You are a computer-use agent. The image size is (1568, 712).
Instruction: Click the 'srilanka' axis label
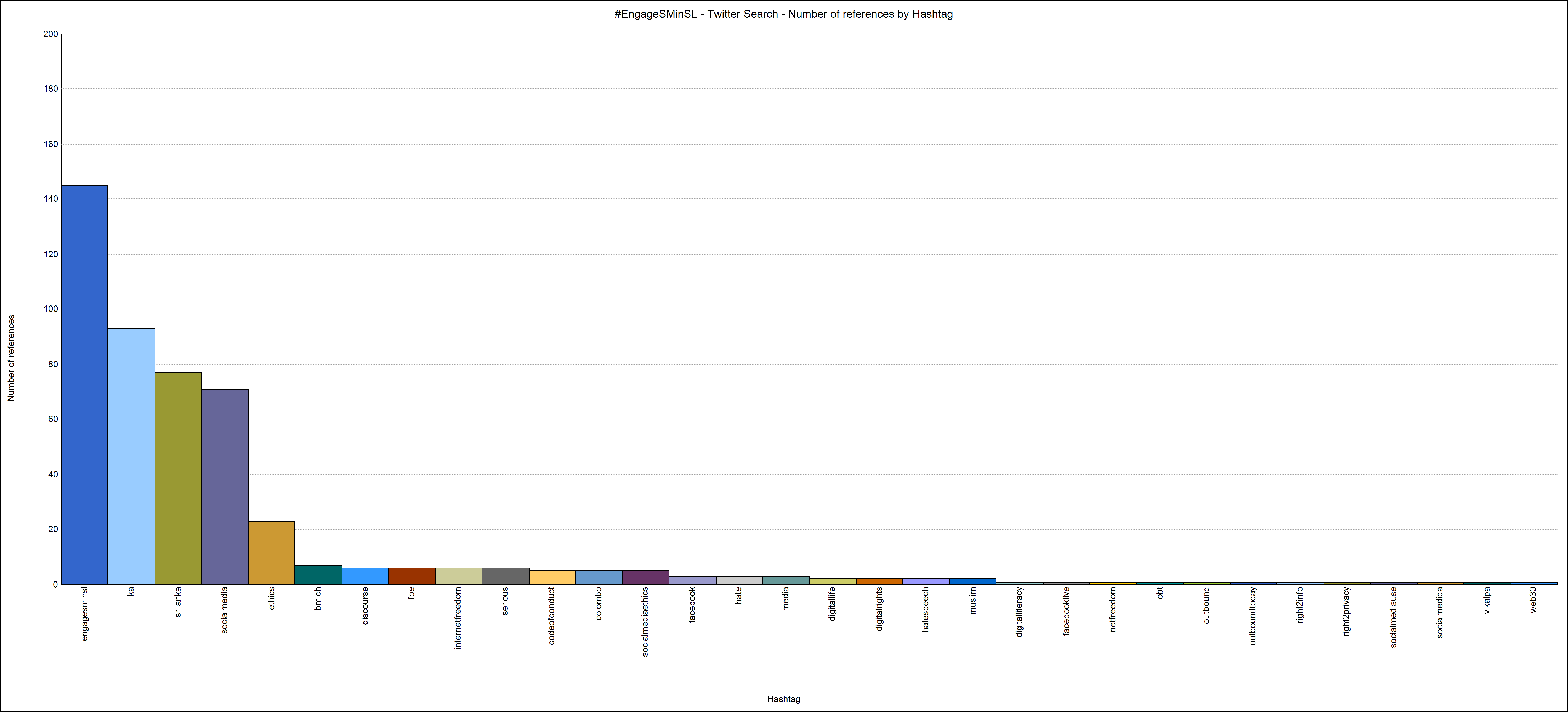pyautogui.click(x=178, y=602)
